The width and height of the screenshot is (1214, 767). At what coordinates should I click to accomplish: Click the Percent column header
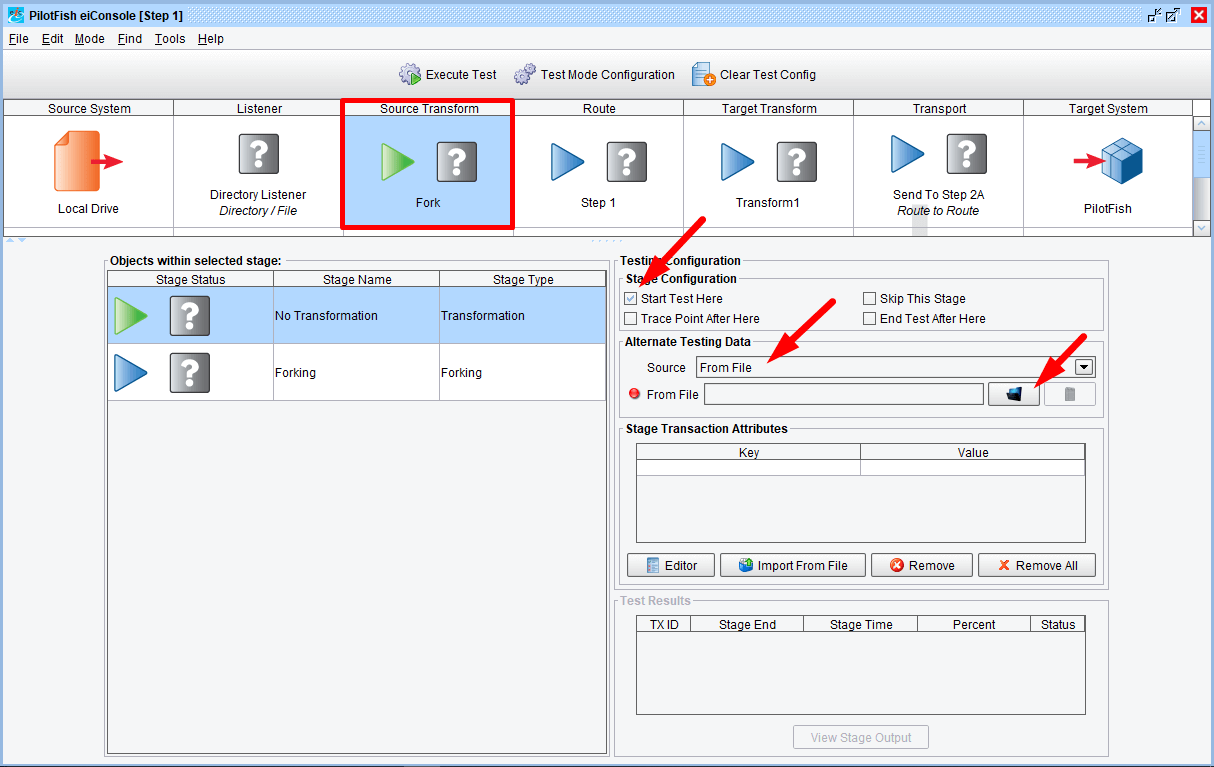[974, 624]
